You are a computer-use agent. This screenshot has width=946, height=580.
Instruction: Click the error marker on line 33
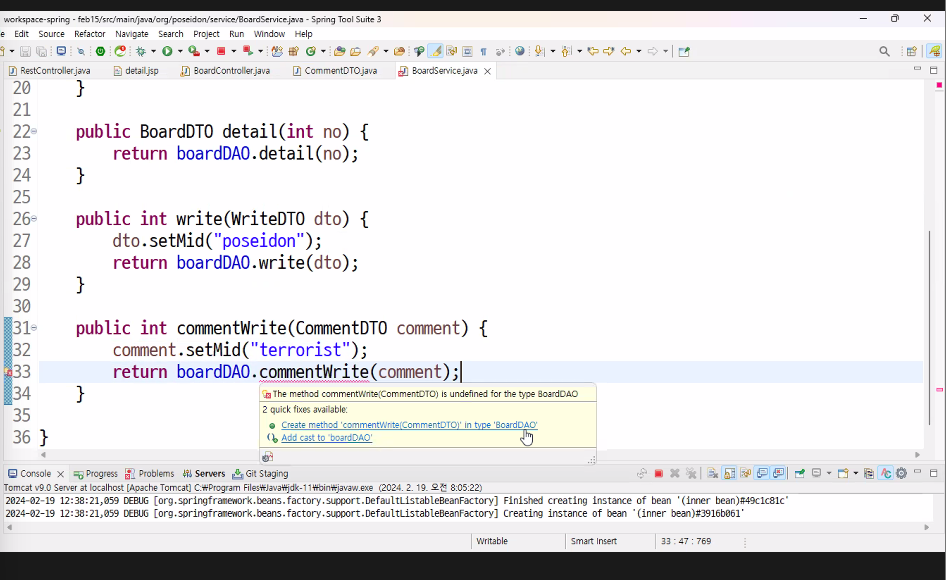pos(8,372)
